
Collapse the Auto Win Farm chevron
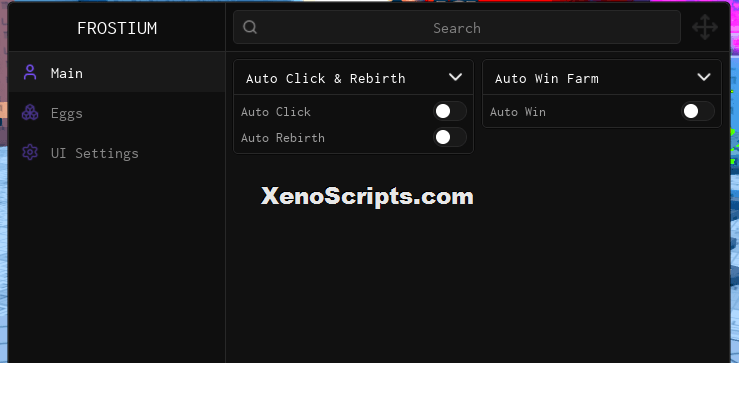pyautogui.click(x=704, y=77)
